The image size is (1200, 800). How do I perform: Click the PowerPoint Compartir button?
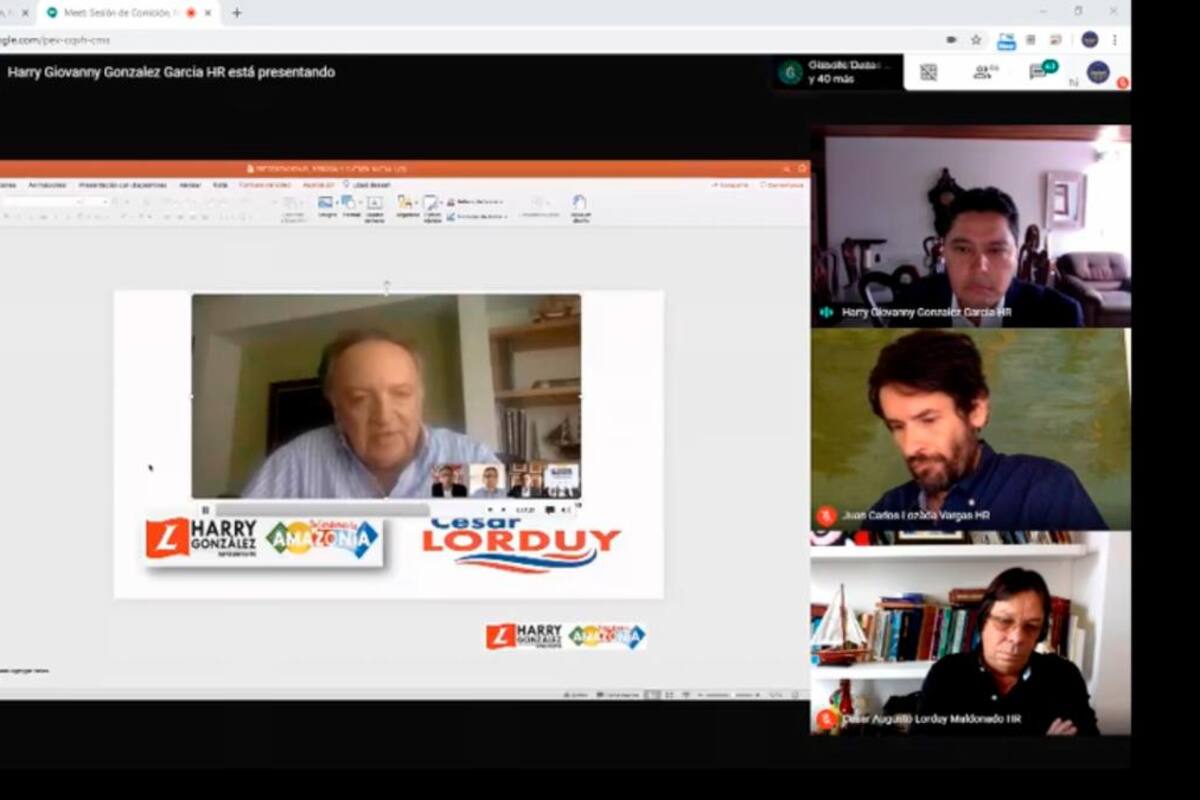(730, 185)
